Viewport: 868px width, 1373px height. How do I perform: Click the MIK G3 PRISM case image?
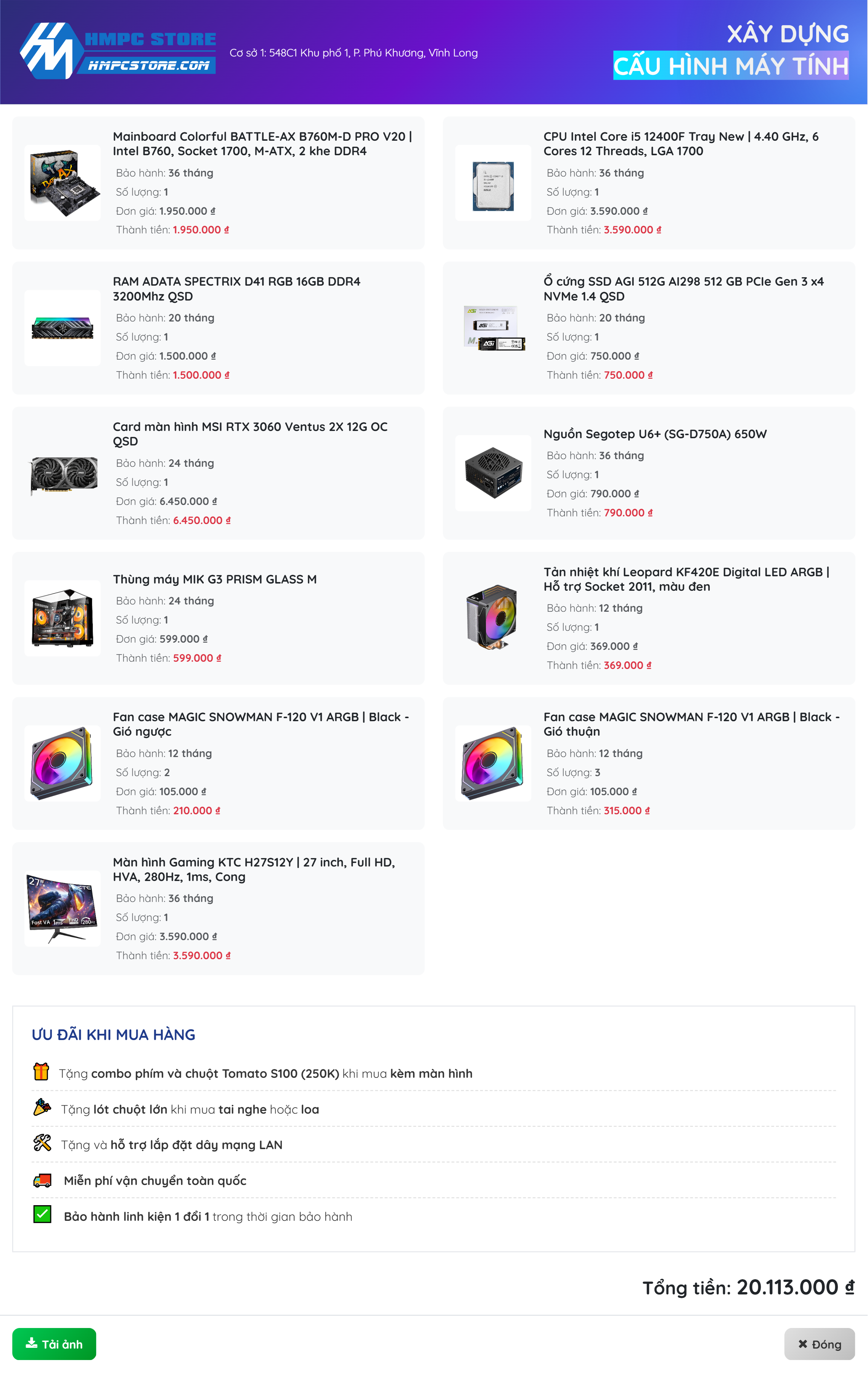(63, 618)
